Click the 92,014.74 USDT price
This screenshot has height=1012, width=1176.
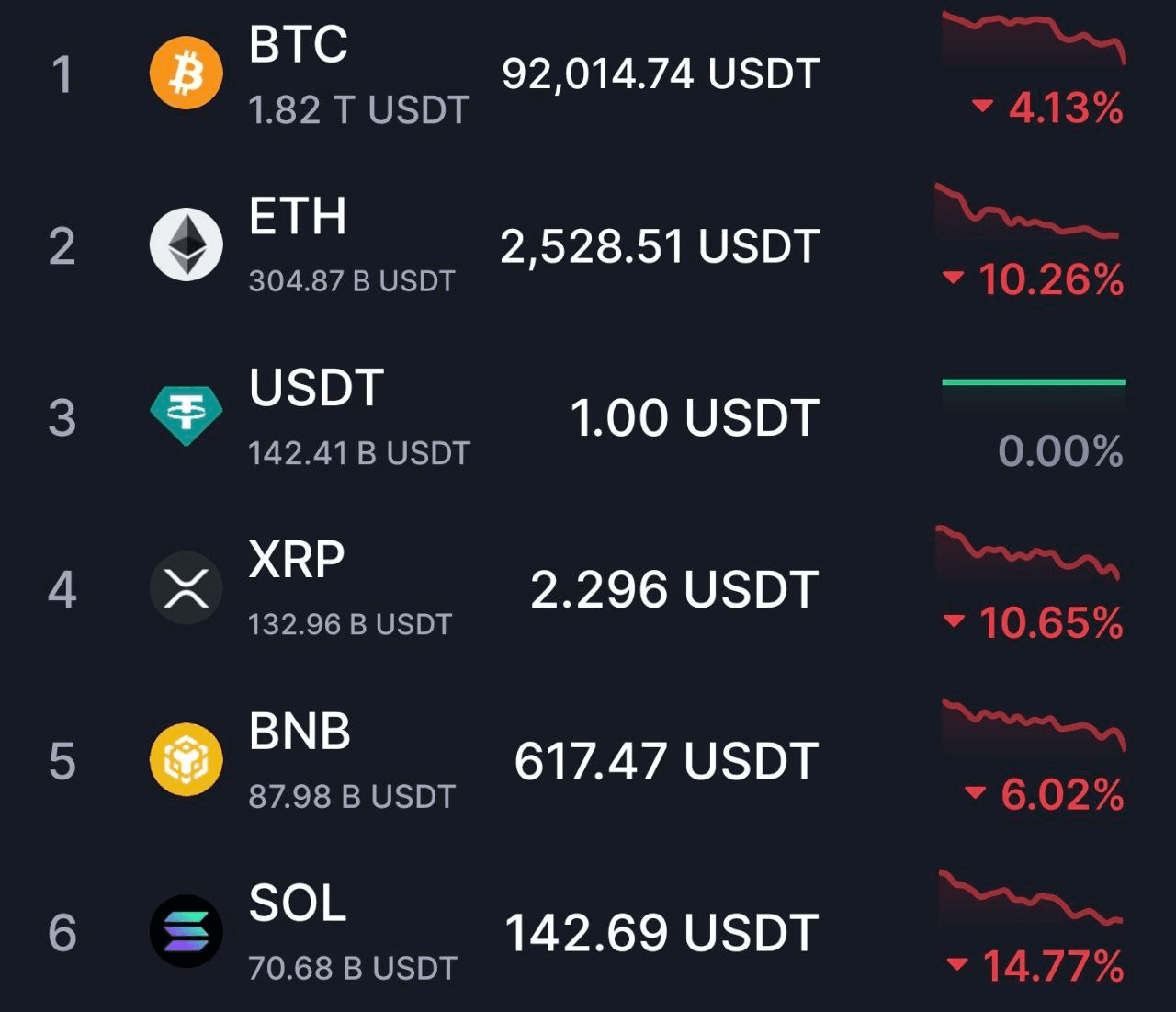pos(660,74)
